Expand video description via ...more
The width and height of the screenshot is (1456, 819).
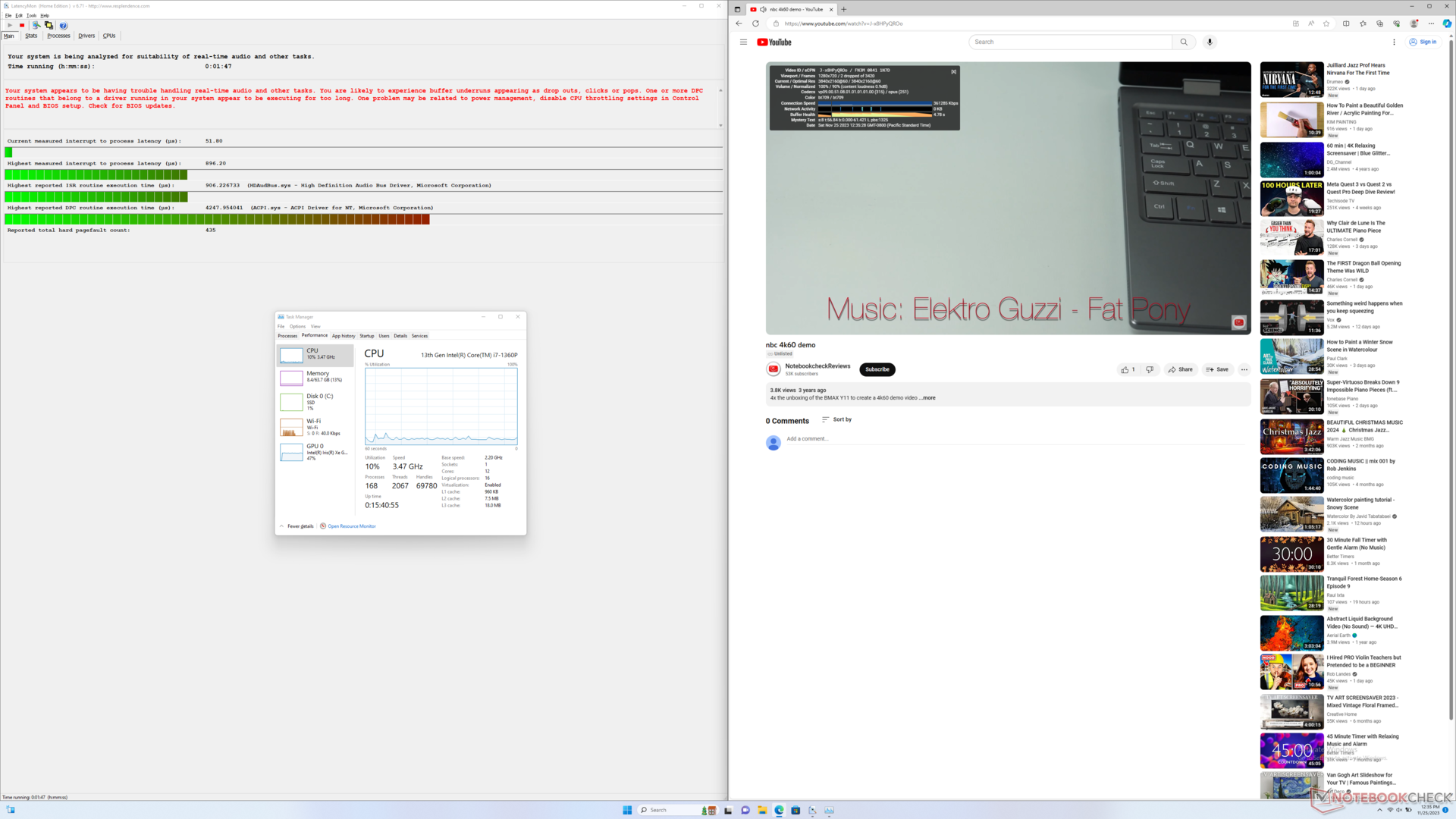tap(927, 397)
